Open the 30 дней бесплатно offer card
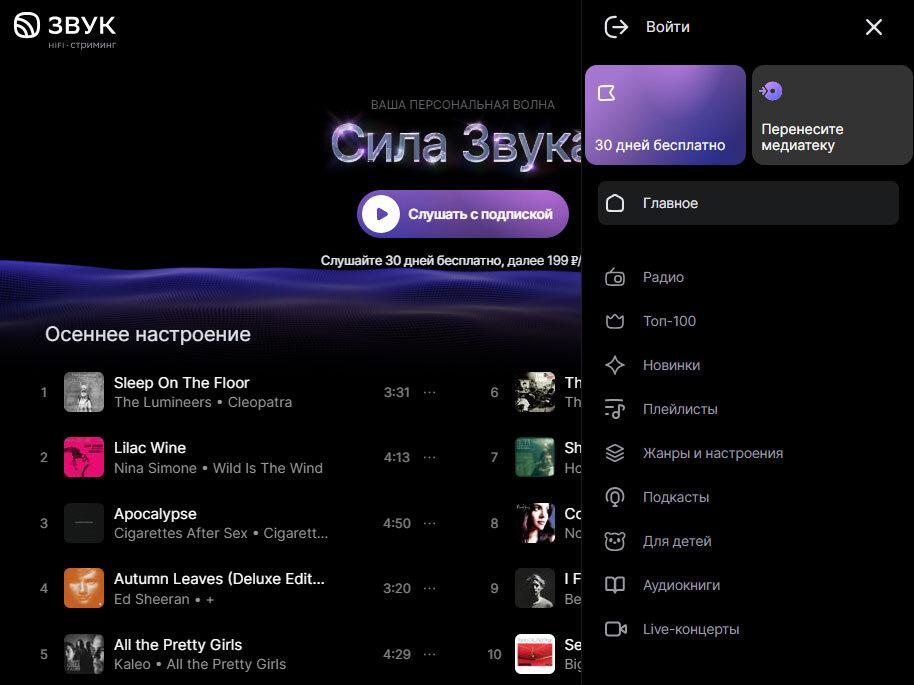 (665, 115)
